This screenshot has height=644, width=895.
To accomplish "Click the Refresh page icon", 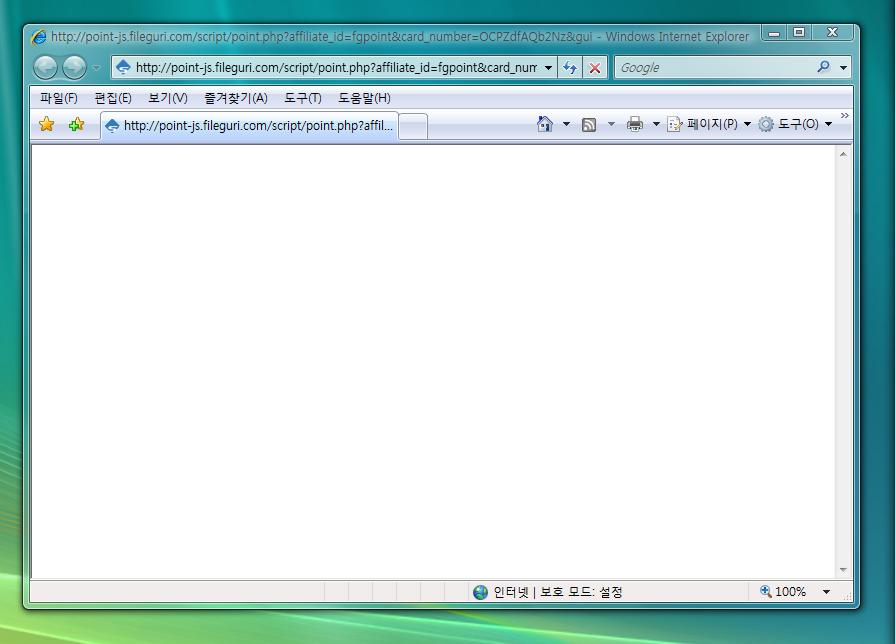I will (x=570, y=68).
